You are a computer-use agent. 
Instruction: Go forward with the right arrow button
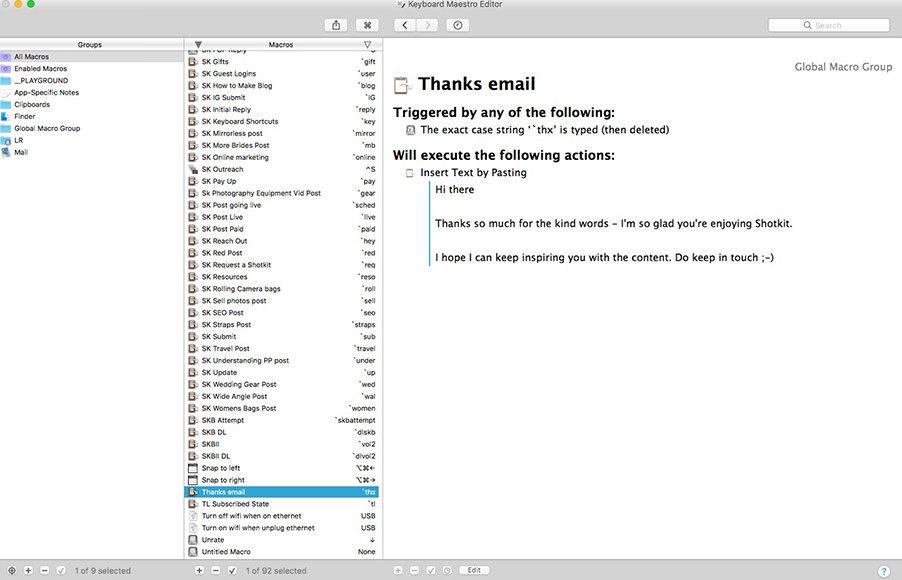coord(427,25)
